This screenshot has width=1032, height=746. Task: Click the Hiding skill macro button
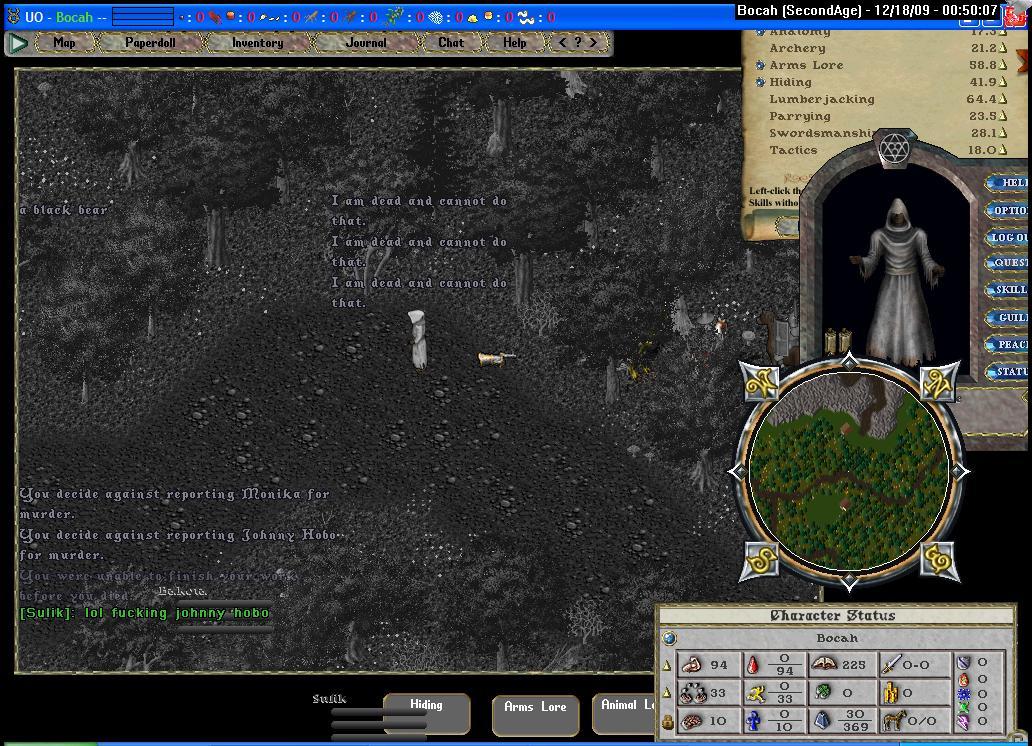(427, 714)
